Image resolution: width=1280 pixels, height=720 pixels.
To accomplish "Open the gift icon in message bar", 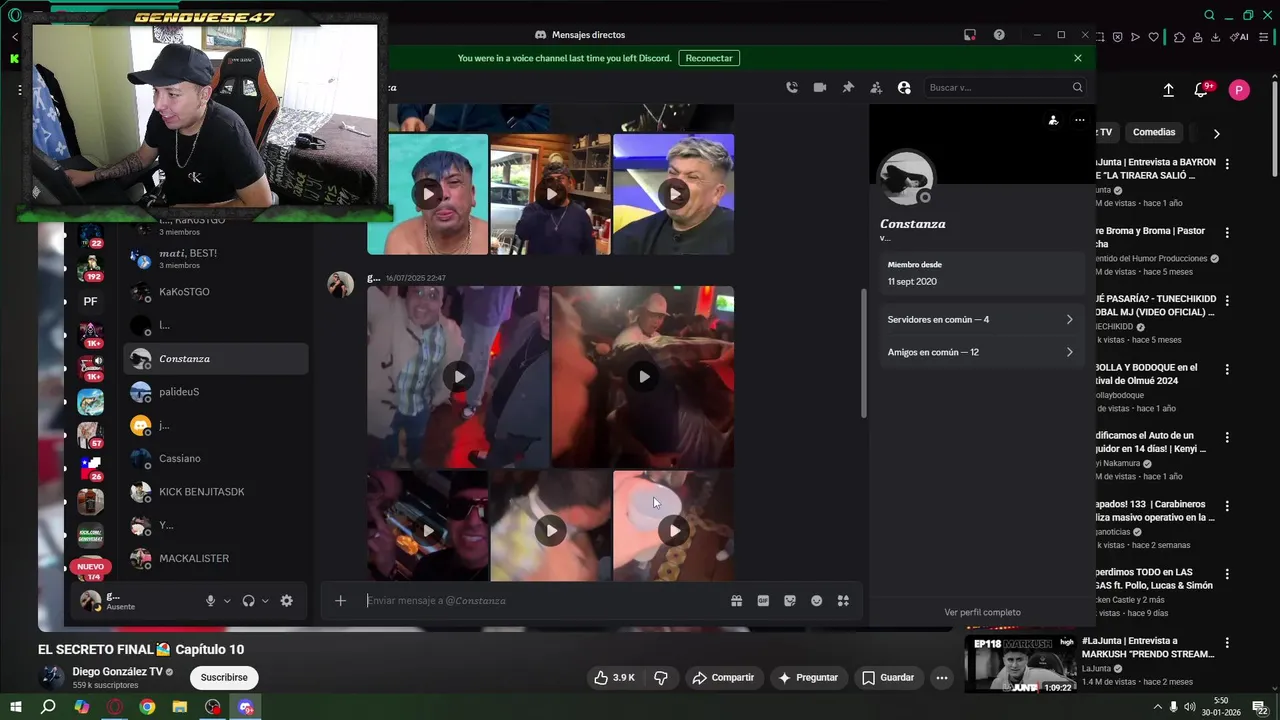I will point(736,600).
